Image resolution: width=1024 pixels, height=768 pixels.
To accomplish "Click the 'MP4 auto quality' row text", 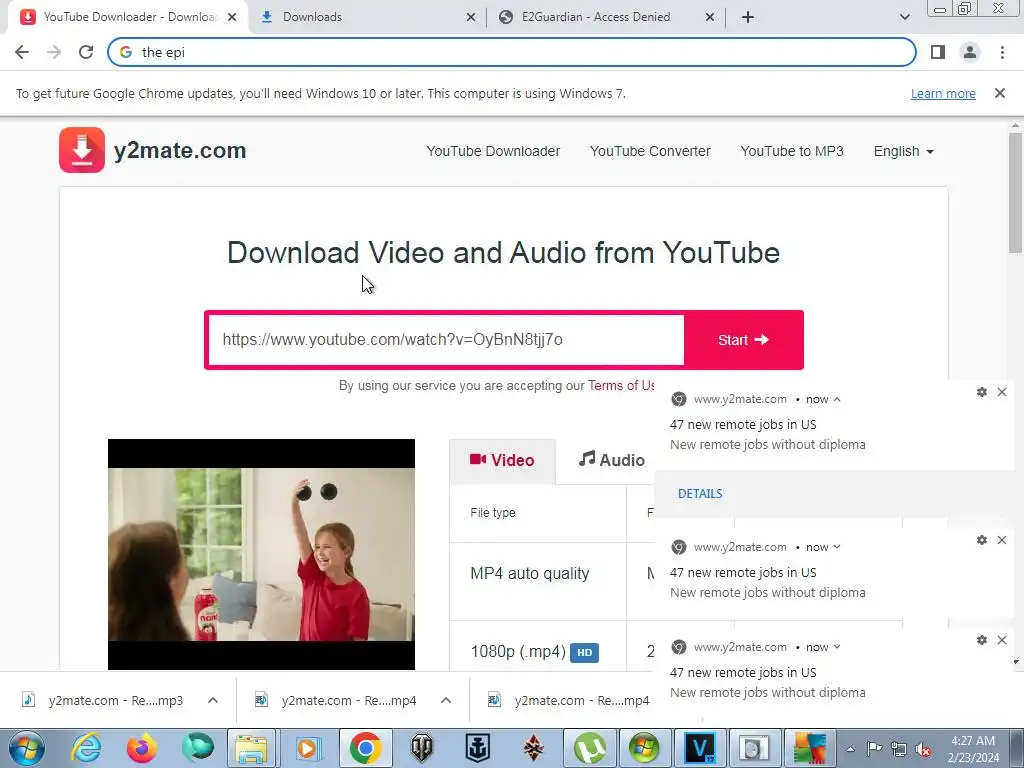I will coord(530,573).
